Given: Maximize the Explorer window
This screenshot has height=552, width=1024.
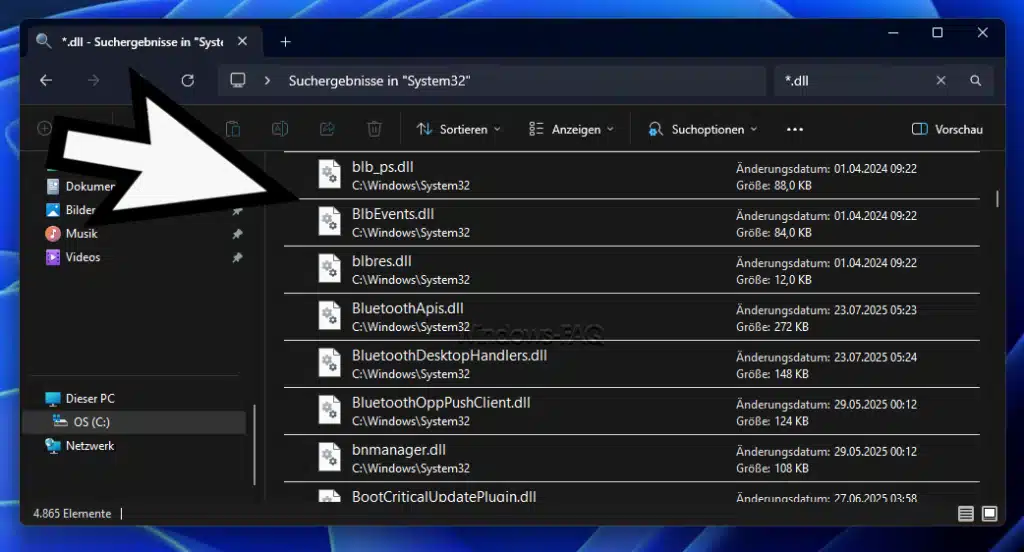Looking at the screenshot, I should tap(937, 33).
